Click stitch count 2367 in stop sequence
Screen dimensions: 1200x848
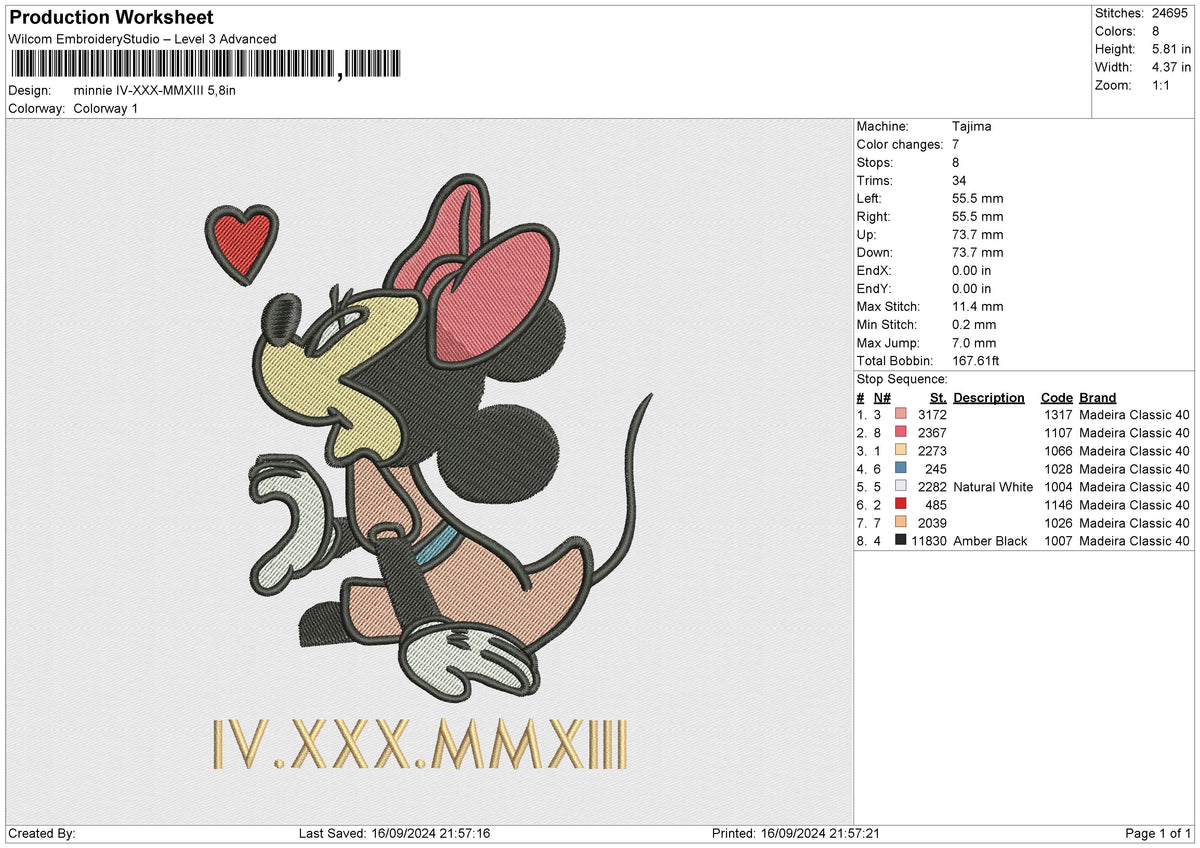(931, 433)
